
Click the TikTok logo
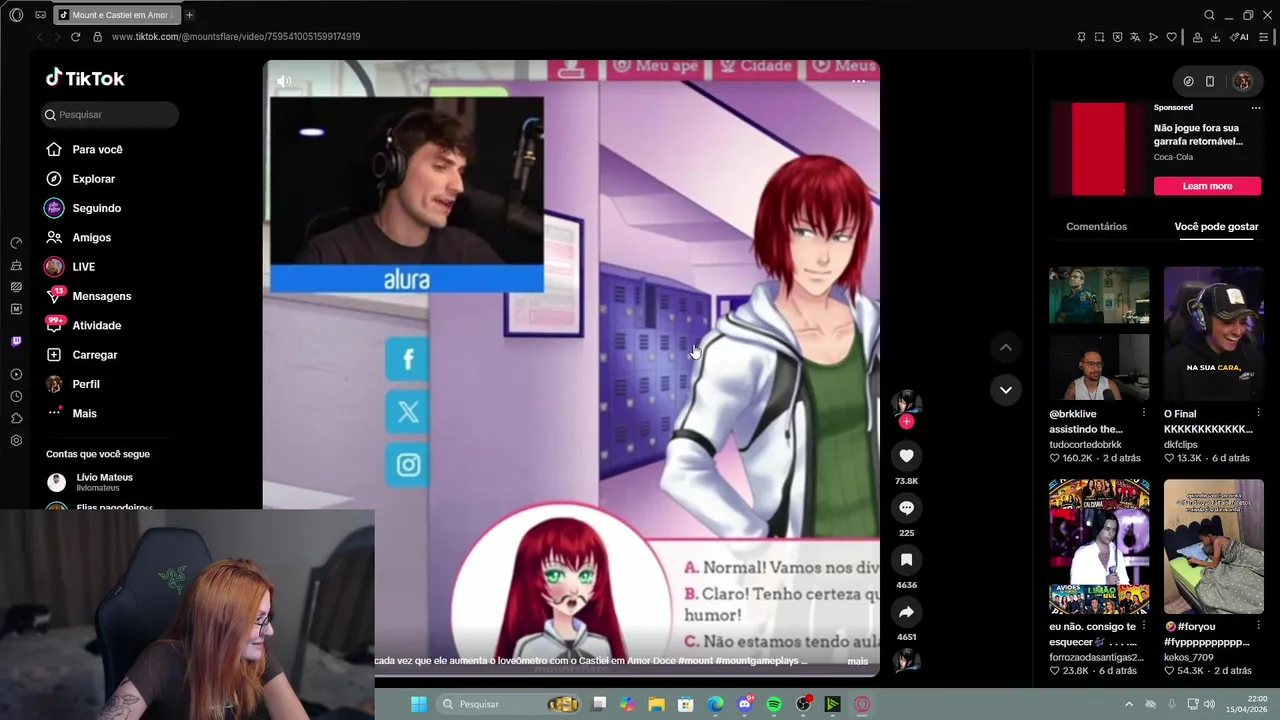[85, 78]
